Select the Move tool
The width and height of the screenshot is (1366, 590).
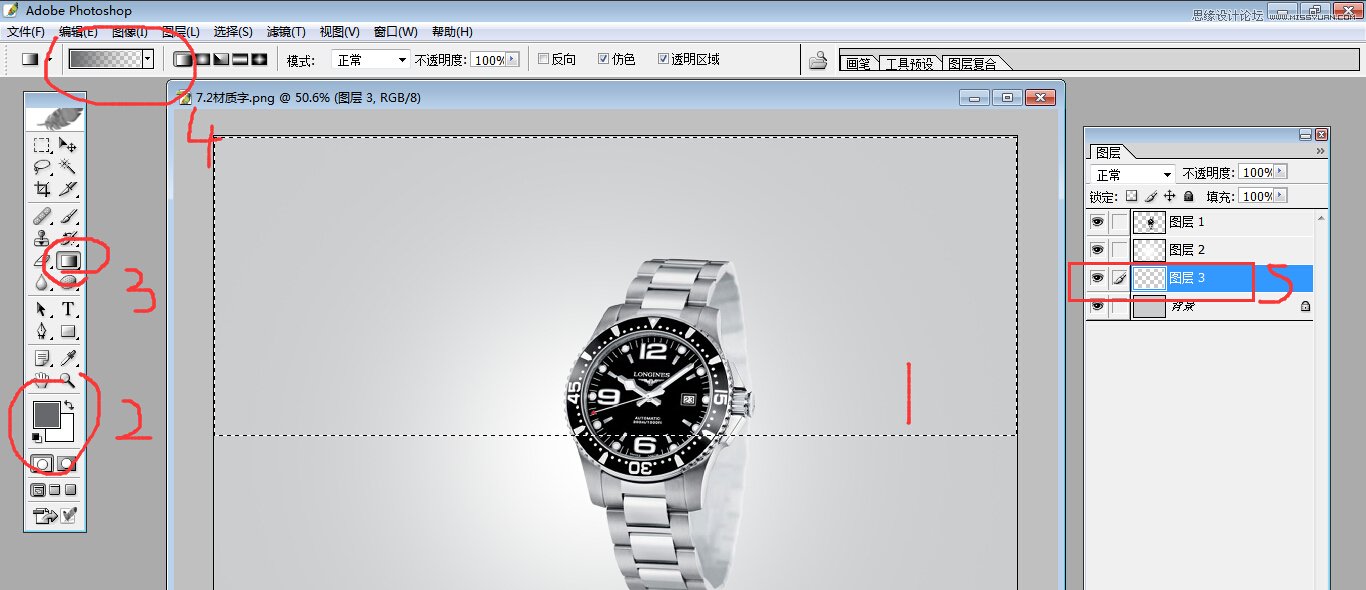(68, 146)
